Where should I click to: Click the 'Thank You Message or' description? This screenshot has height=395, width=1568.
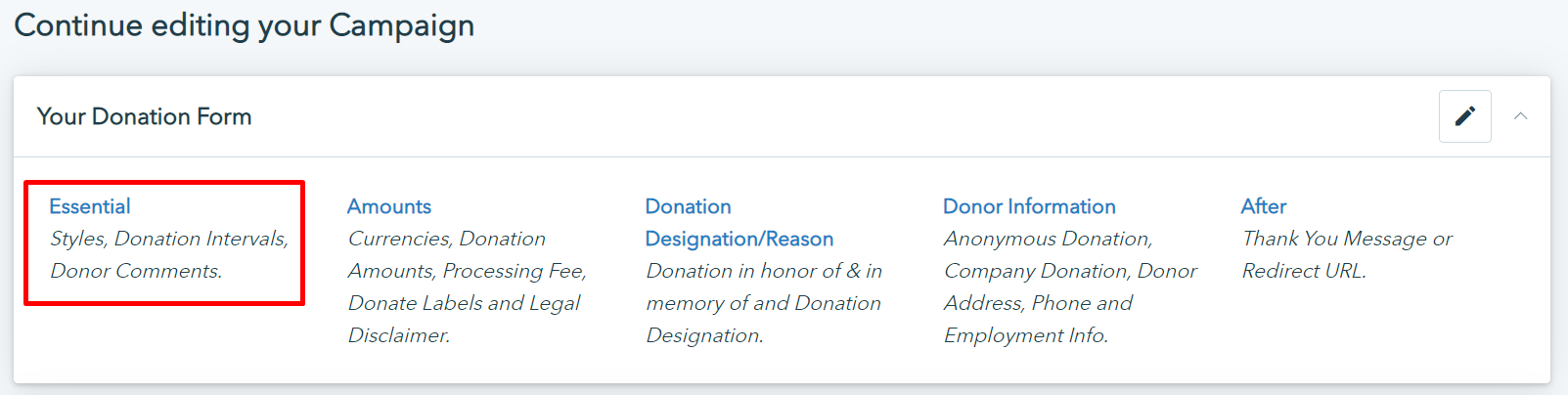1347,239
